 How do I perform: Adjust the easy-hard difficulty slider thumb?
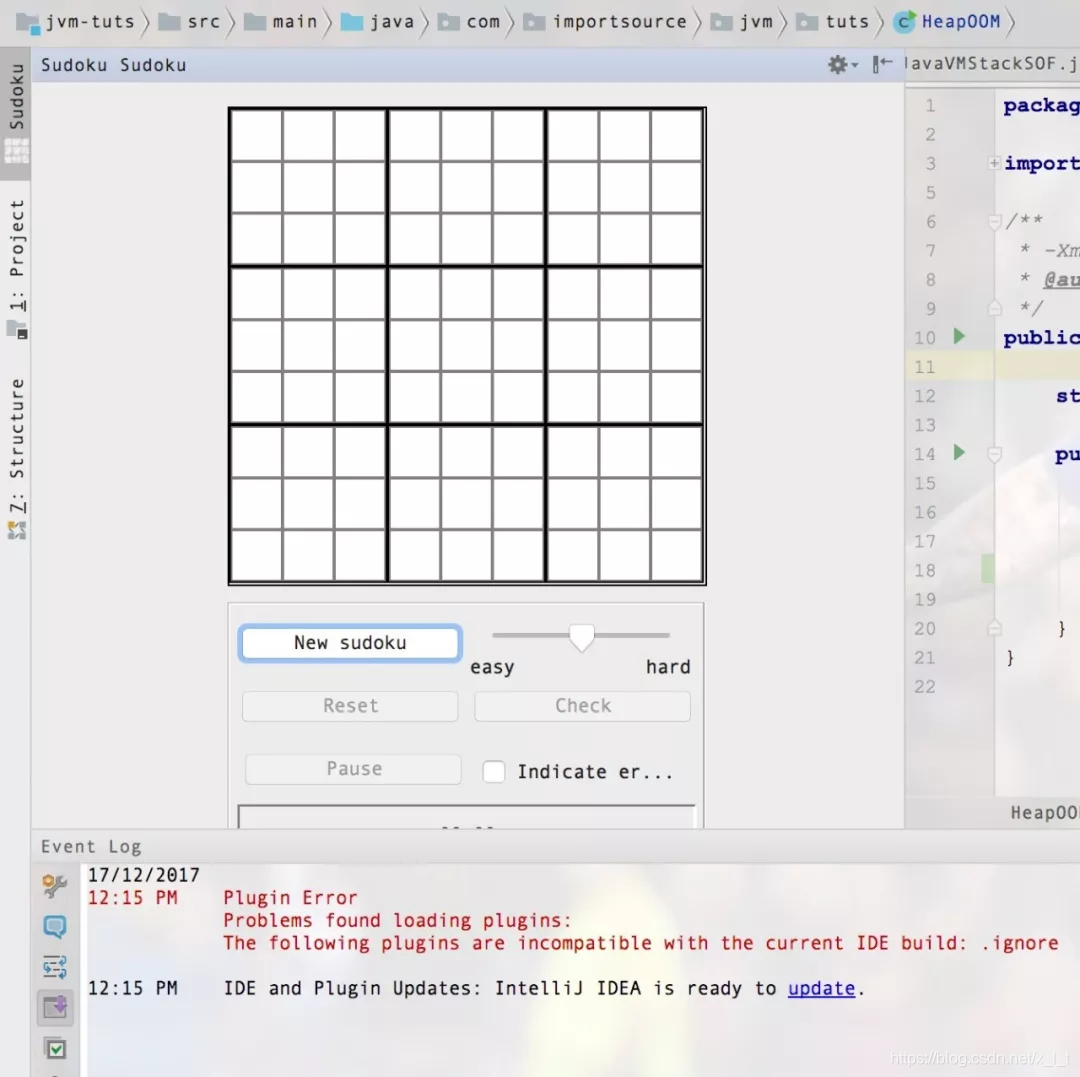[x=581, y=638]
